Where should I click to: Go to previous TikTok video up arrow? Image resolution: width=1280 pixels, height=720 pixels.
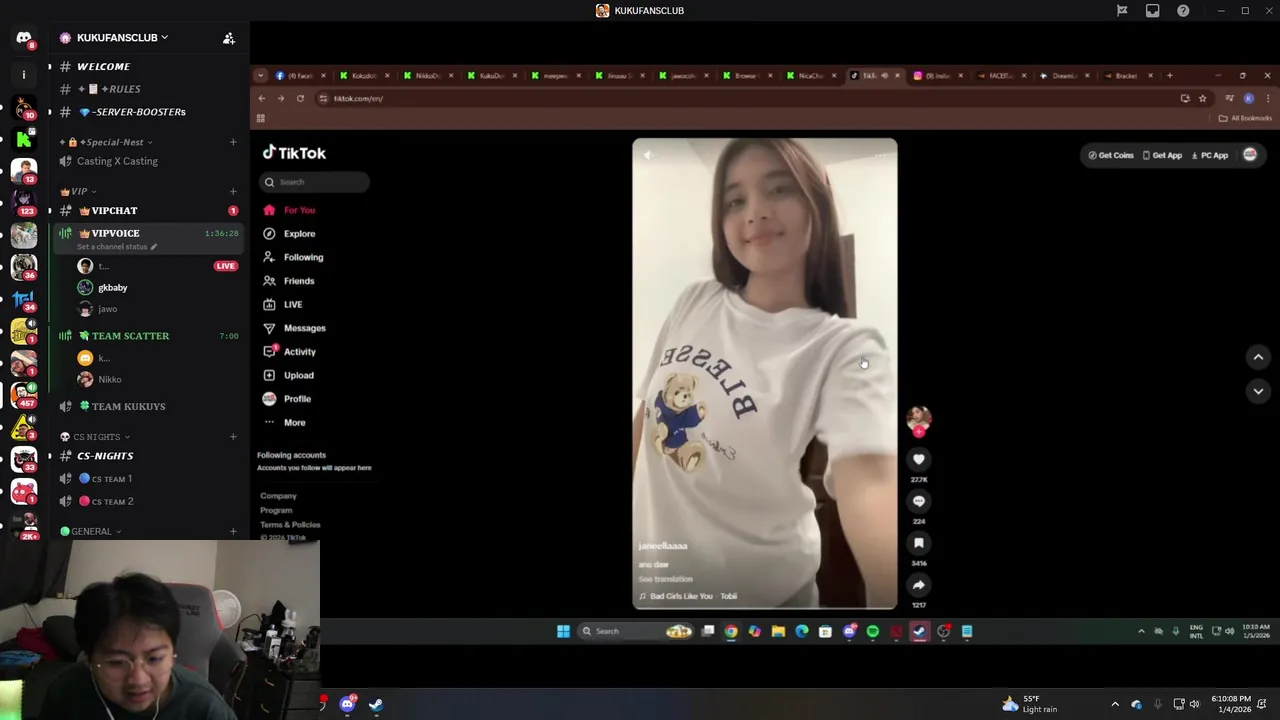[1258, 357]
